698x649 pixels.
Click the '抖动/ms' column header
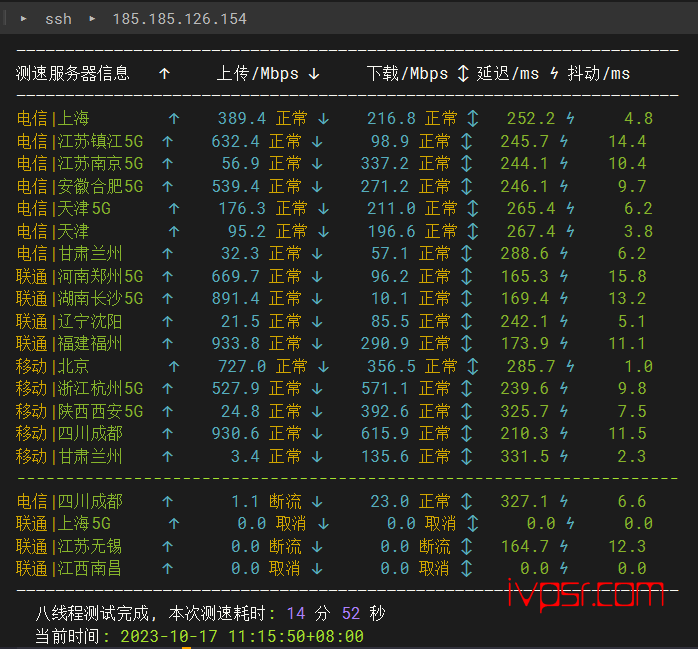click(599, 73)
